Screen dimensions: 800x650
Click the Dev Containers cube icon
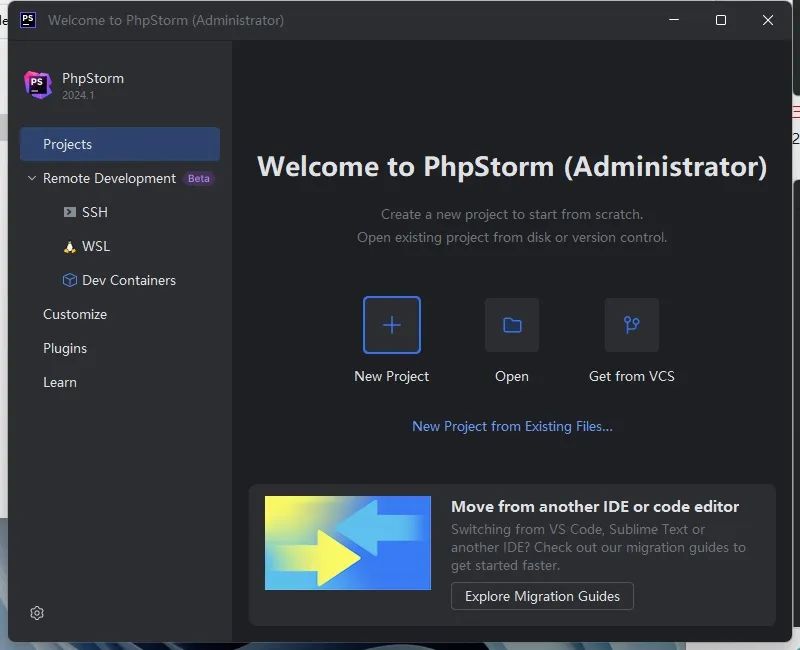click(69, 280)
